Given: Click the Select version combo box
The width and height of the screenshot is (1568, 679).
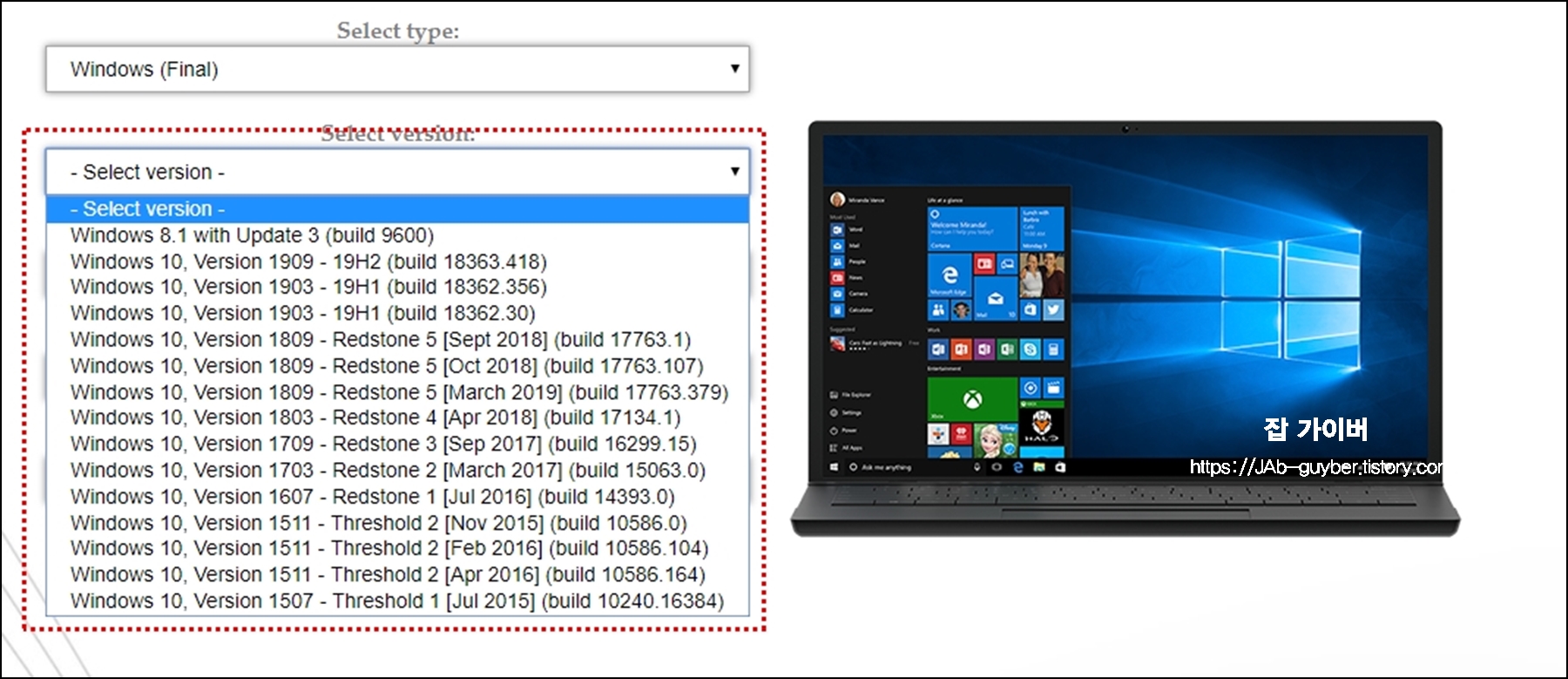Looking at the screenshot, I should [x=397, y=172].
